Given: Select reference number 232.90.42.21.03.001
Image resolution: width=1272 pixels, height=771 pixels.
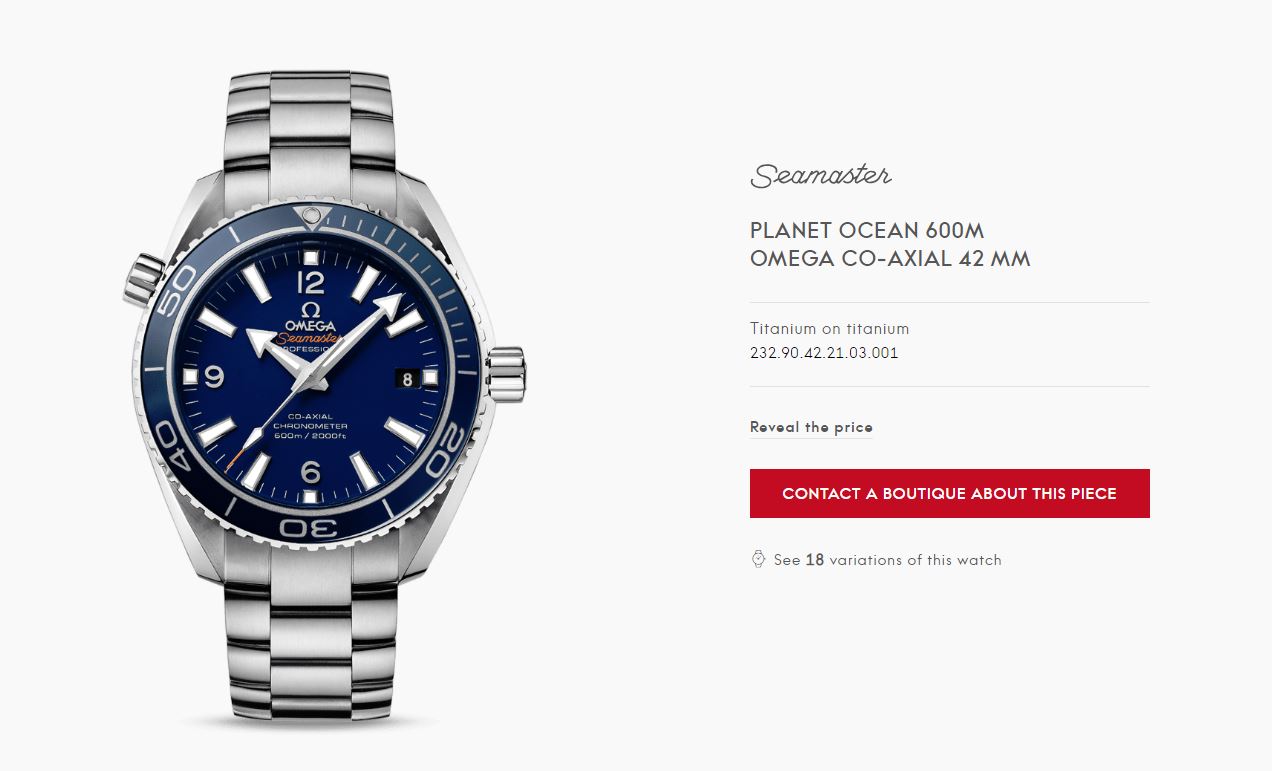Looking at the screenshot, I should point(824,353).
